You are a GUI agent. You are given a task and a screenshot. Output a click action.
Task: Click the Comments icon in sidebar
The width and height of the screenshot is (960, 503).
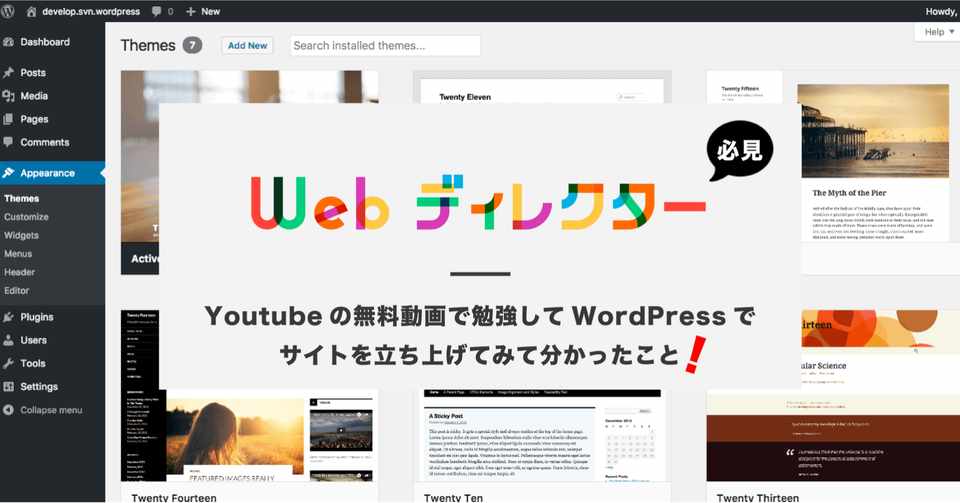8,143
